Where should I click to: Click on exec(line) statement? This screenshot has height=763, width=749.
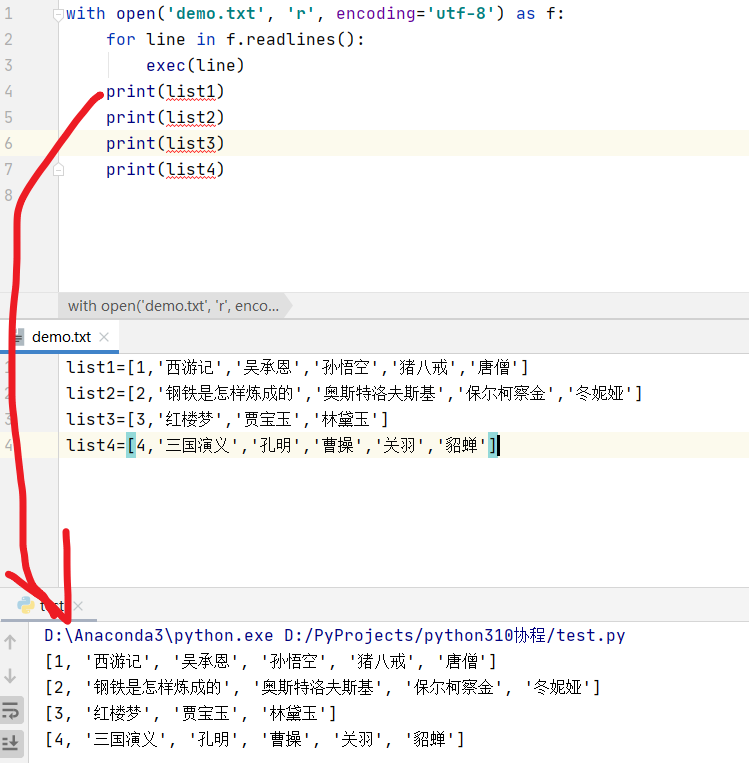pyautogui.click(x=195, y=65)
